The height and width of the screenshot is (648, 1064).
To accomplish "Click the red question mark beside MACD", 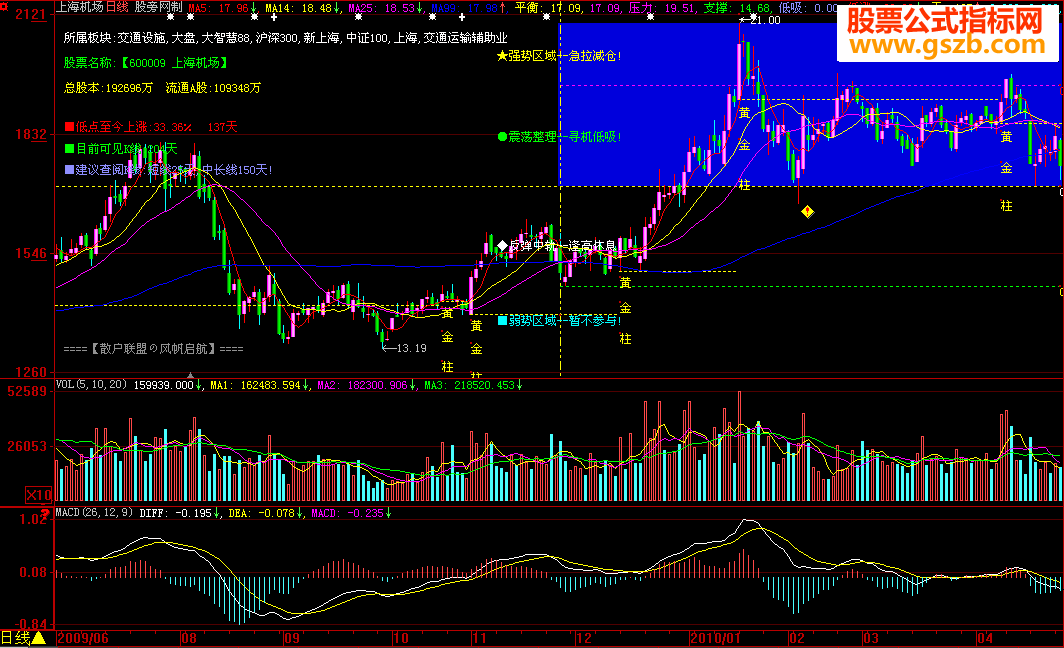I will coord(46,514).
